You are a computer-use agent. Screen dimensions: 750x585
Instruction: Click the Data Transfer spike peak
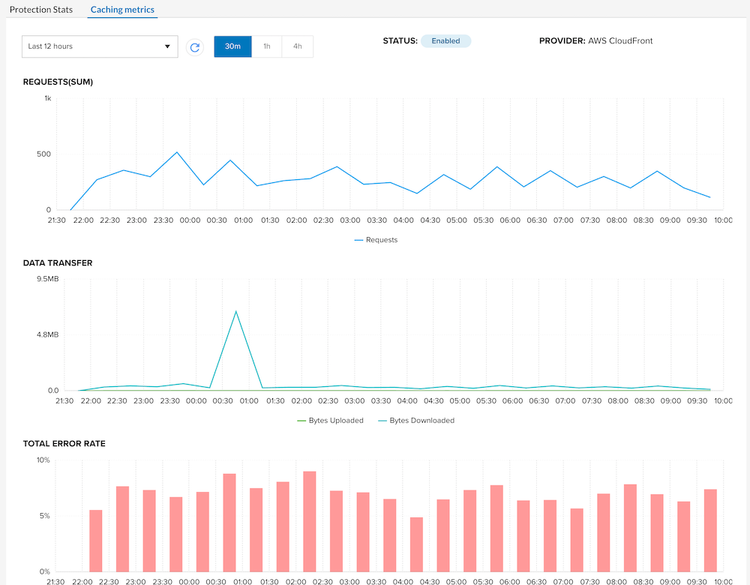click(236, 311)
